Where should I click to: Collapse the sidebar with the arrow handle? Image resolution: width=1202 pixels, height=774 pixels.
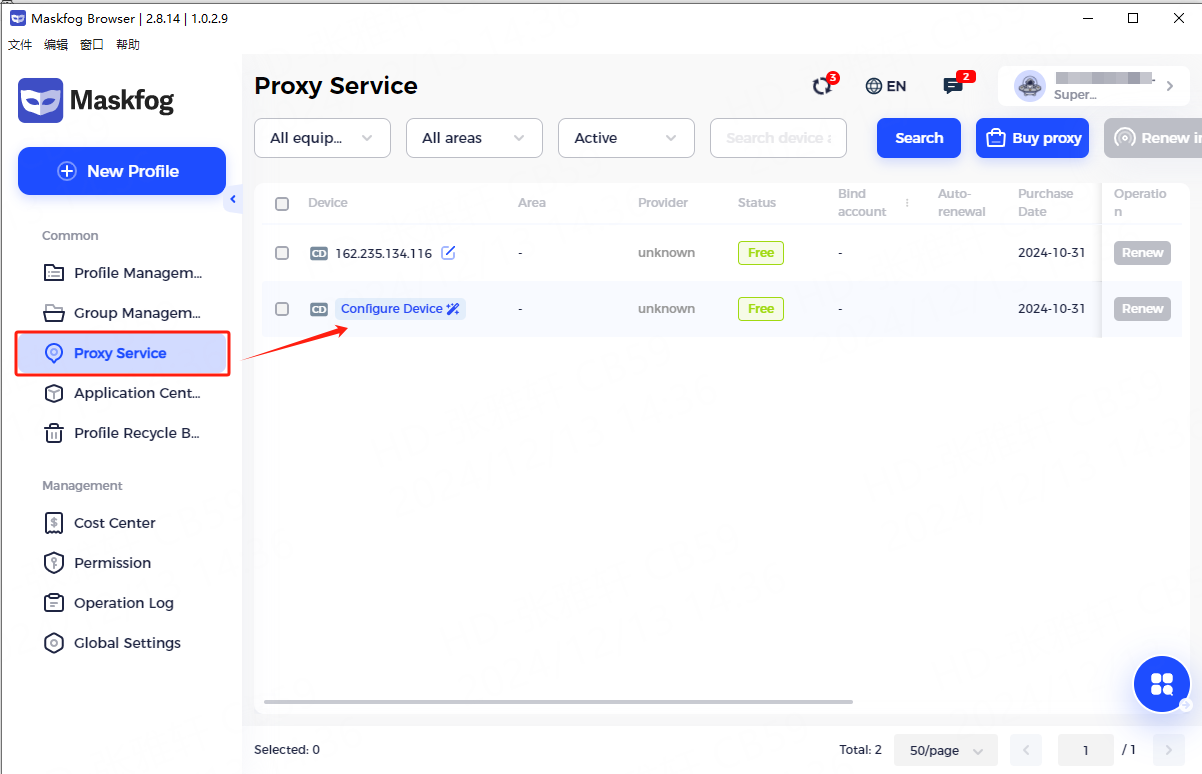(233, 200)
